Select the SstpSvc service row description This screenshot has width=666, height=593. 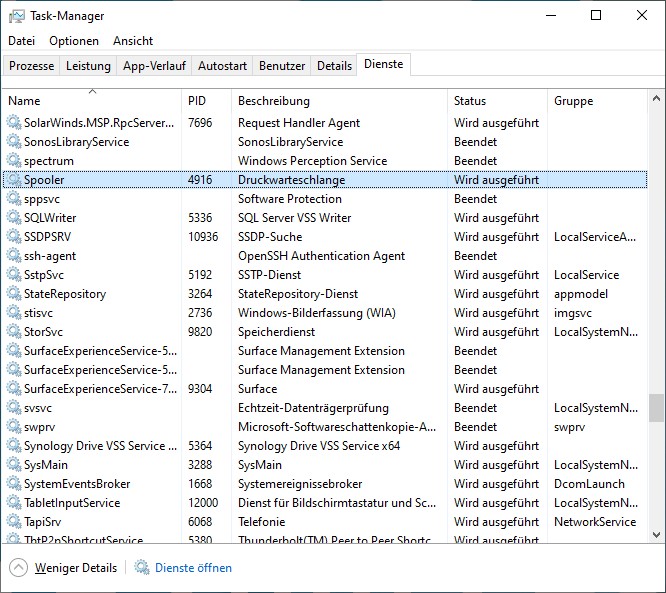point(269,275)
